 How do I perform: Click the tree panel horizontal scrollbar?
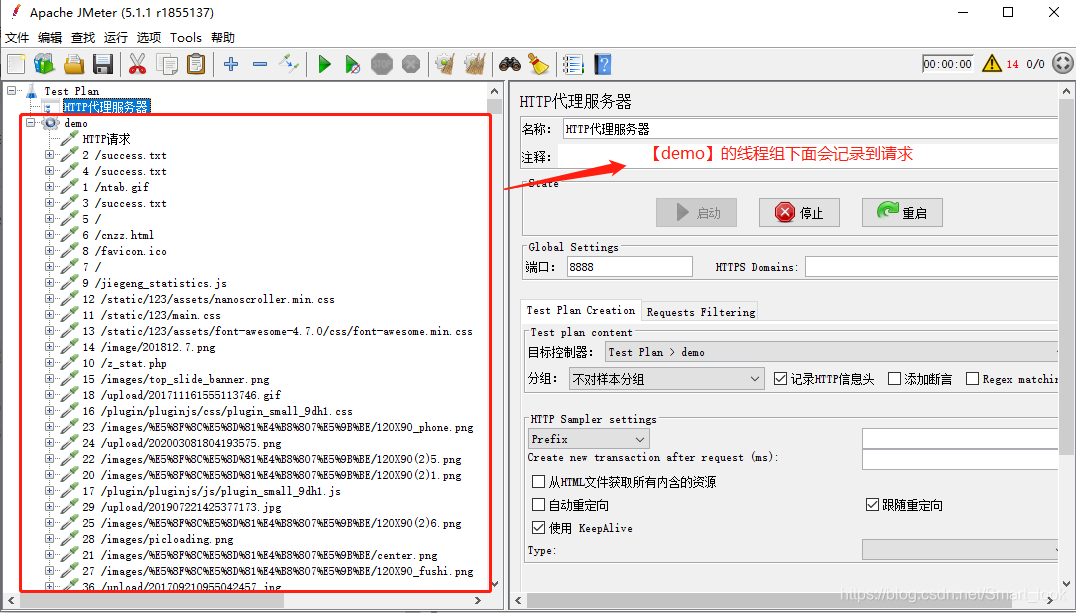tap(152, 601)
